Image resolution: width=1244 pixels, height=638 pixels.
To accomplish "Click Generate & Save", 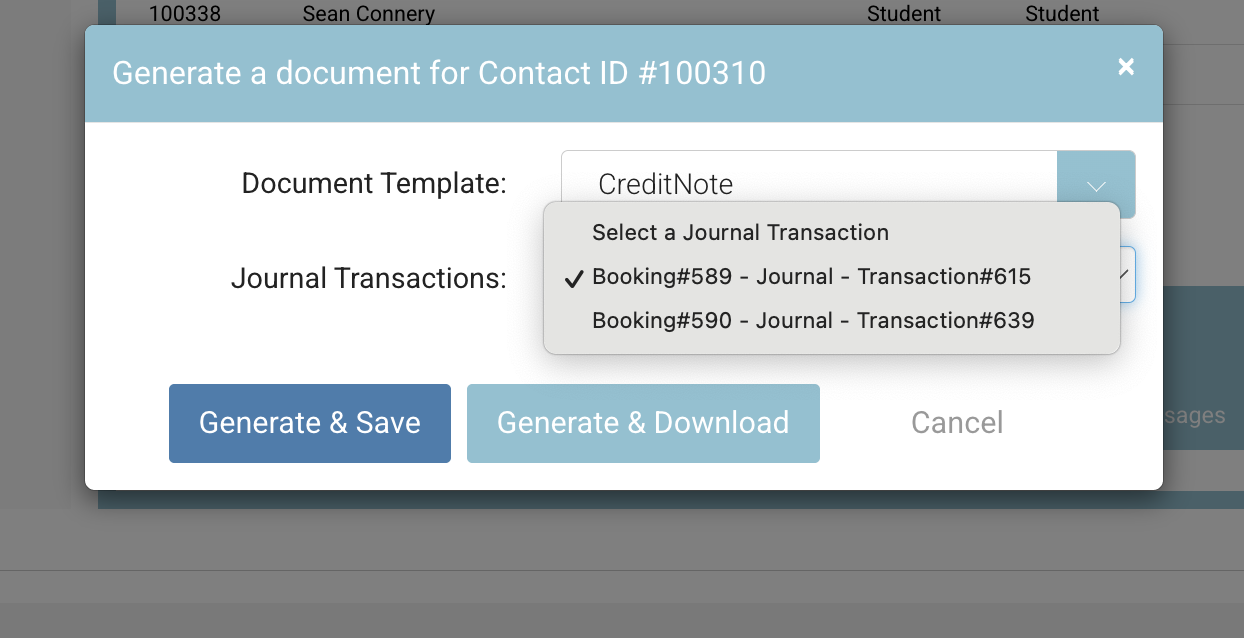I will (x=309, y=422).
